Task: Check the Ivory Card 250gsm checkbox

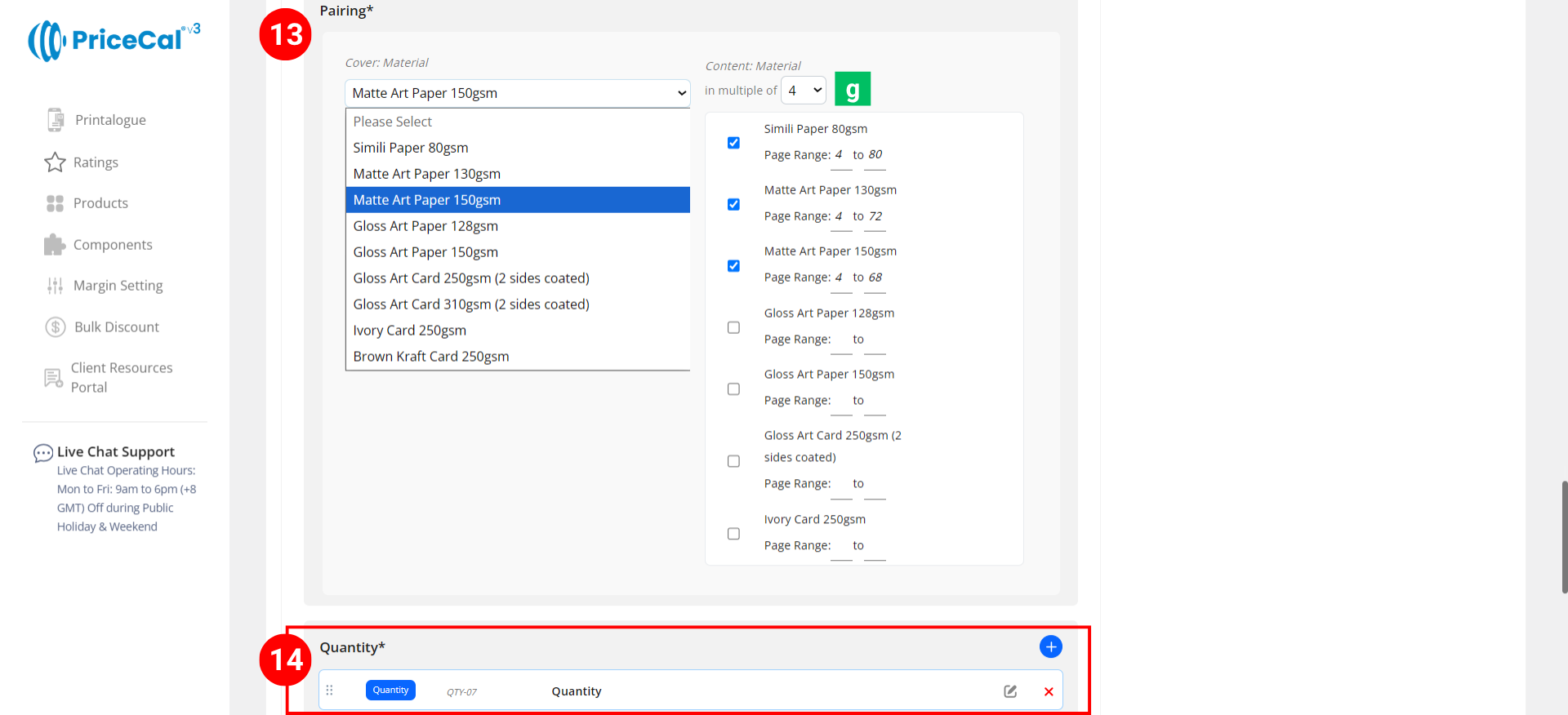Action: coord(733,534)
